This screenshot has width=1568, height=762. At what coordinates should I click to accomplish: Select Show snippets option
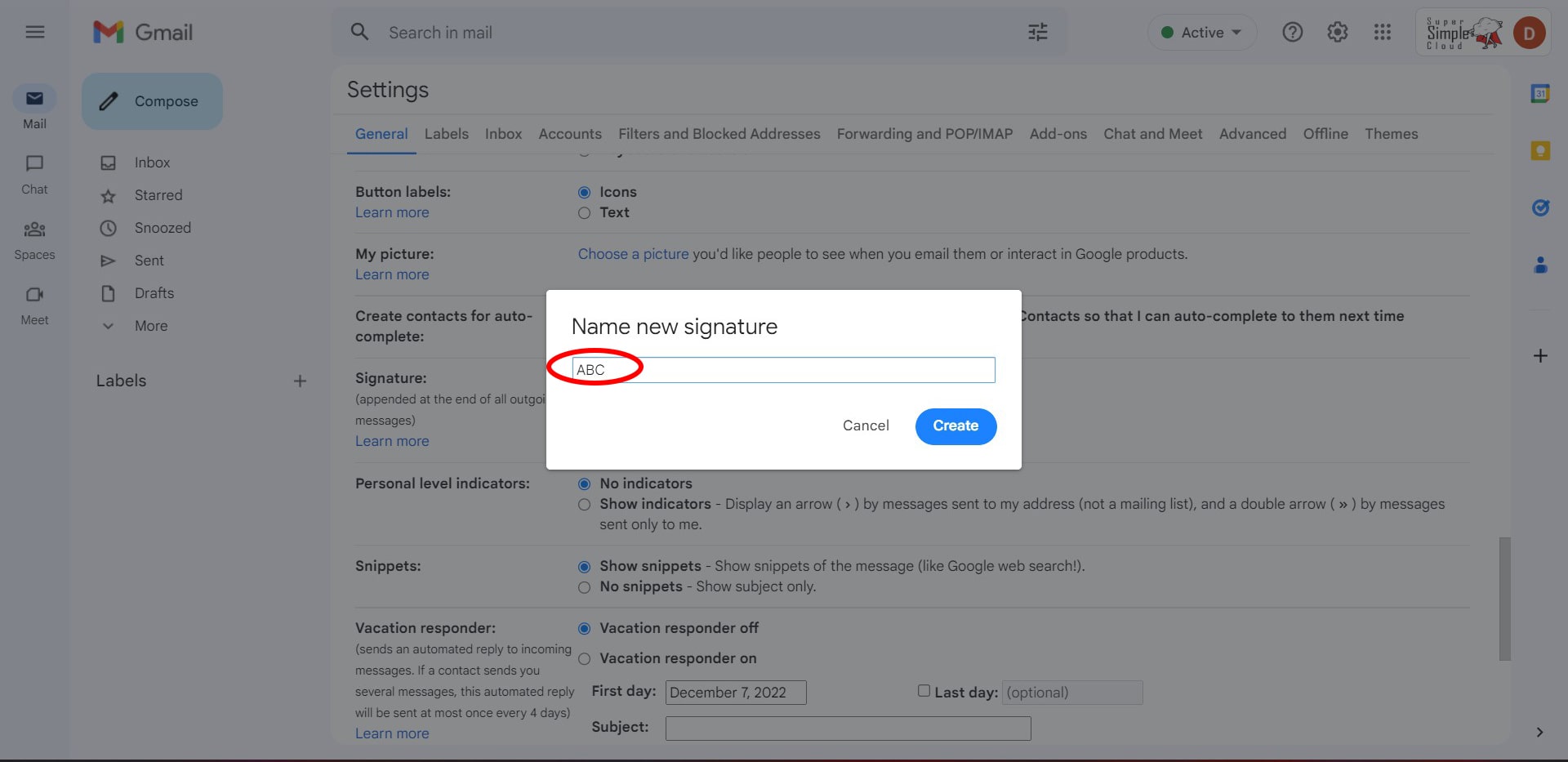pyautogui.click(x=584, y=567)
